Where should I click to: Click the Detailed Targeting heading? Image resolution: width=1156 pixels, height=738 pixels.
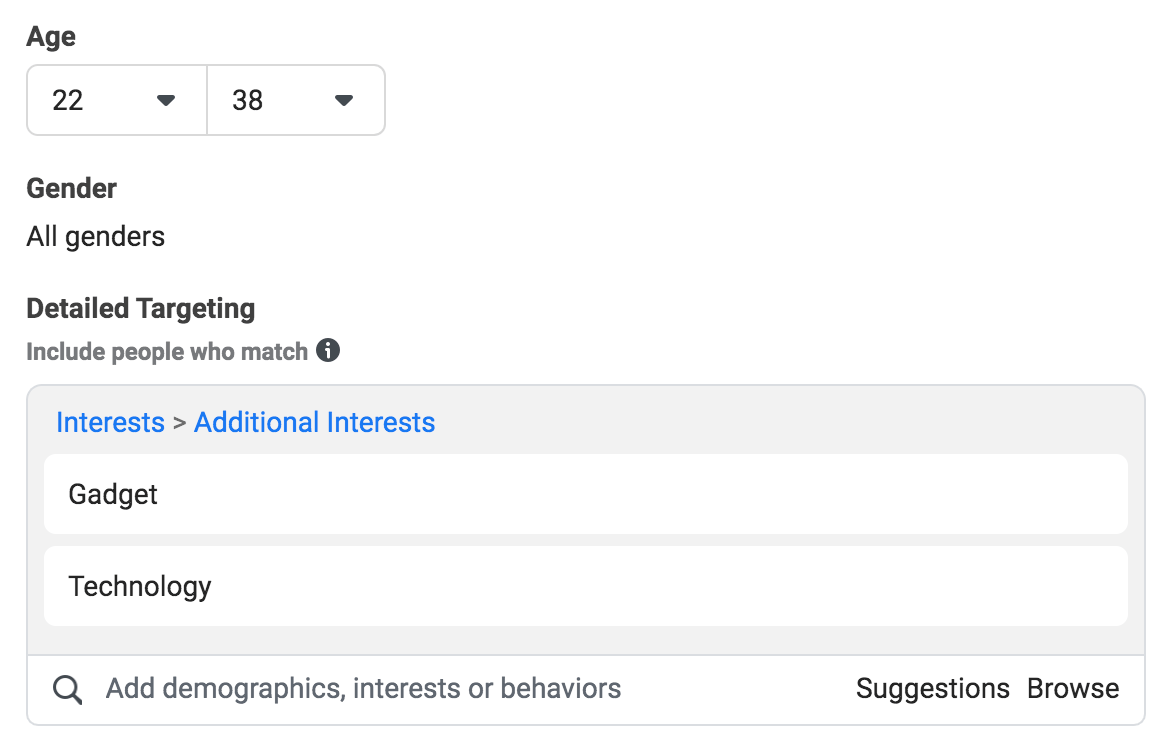tap(140, 308)
